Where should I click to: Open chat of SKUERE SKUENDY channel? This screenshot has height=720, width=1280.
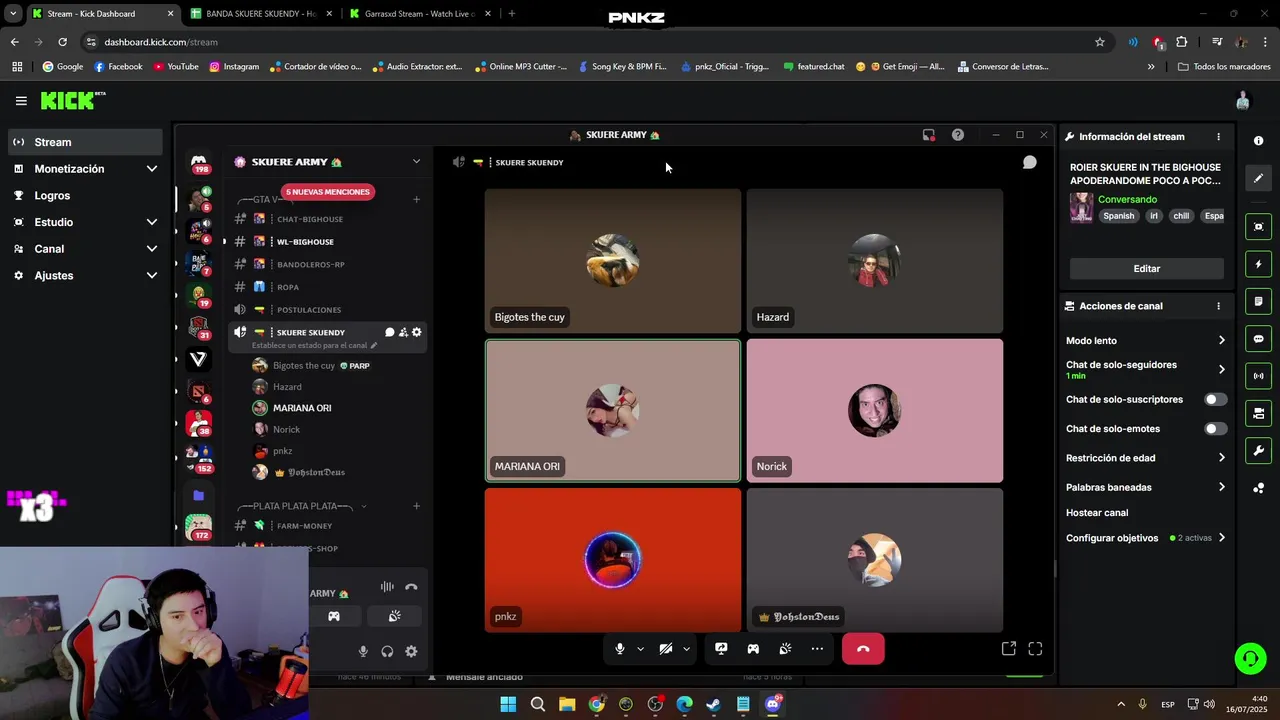point(389,332)
